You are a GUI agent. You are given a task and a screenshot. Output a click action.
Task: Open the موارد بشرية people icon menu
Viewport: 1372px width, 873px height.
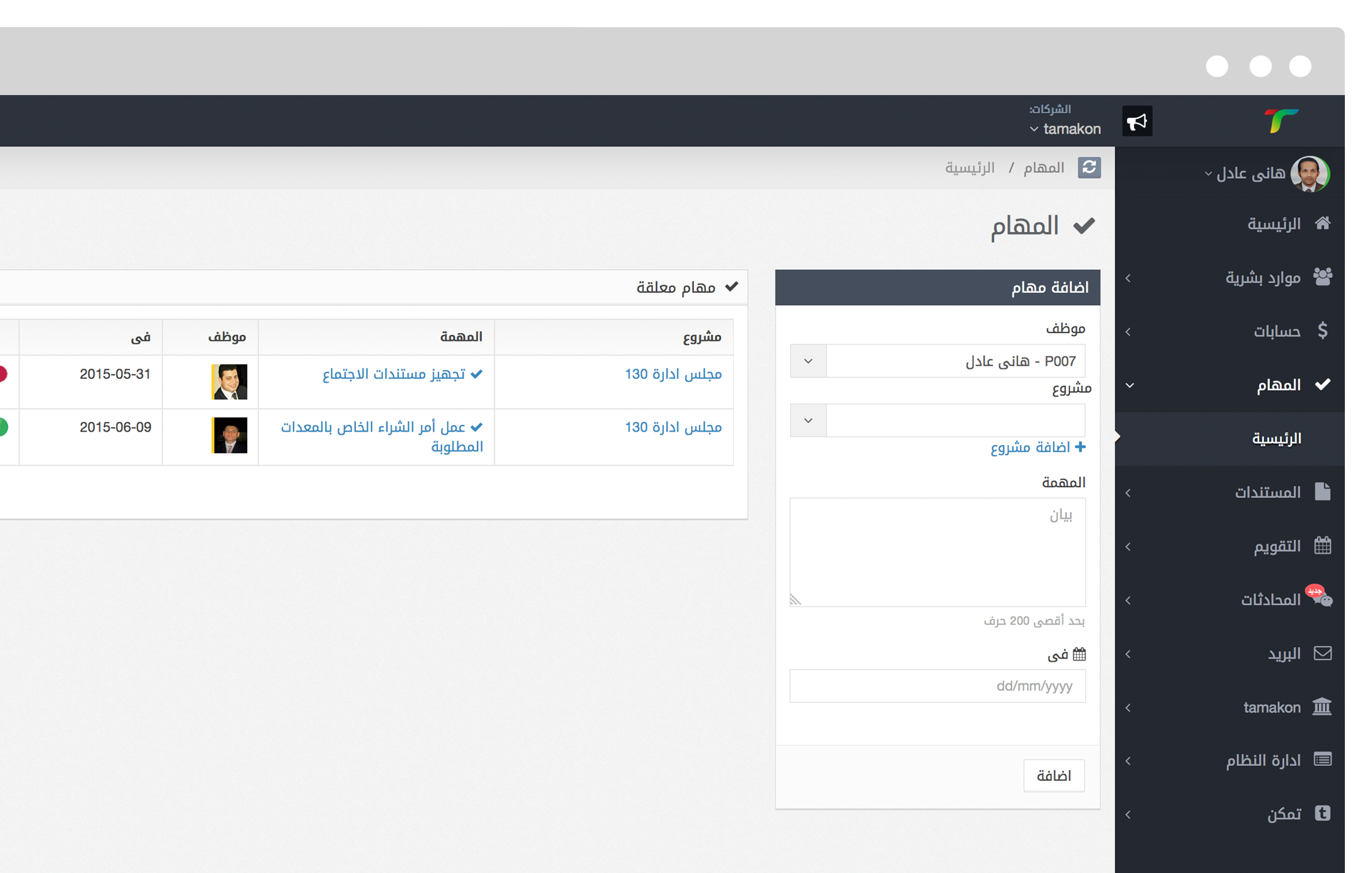1322,277
